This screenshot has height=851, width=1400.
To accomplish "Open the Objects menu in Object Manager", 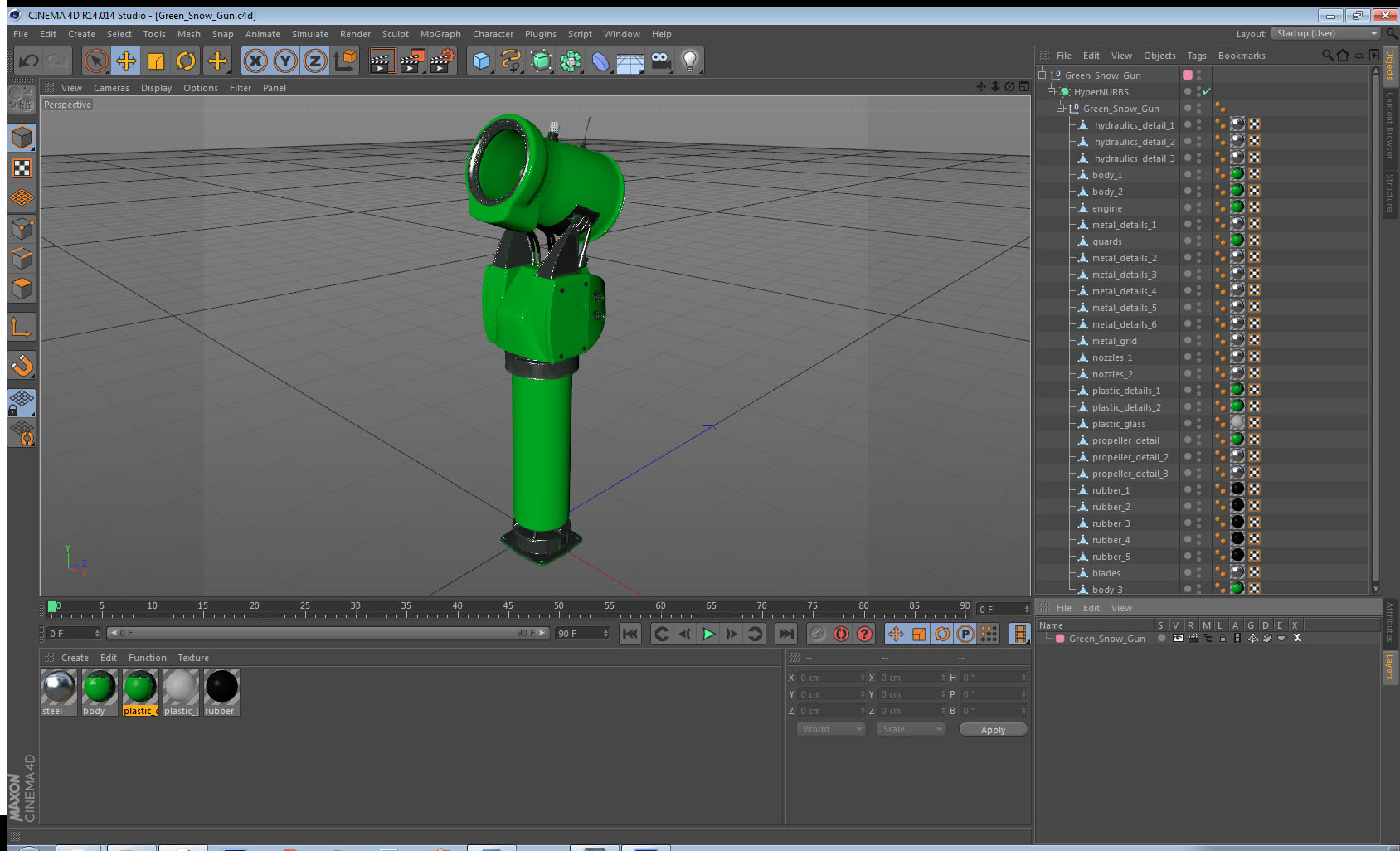I will click(1159, 56).
